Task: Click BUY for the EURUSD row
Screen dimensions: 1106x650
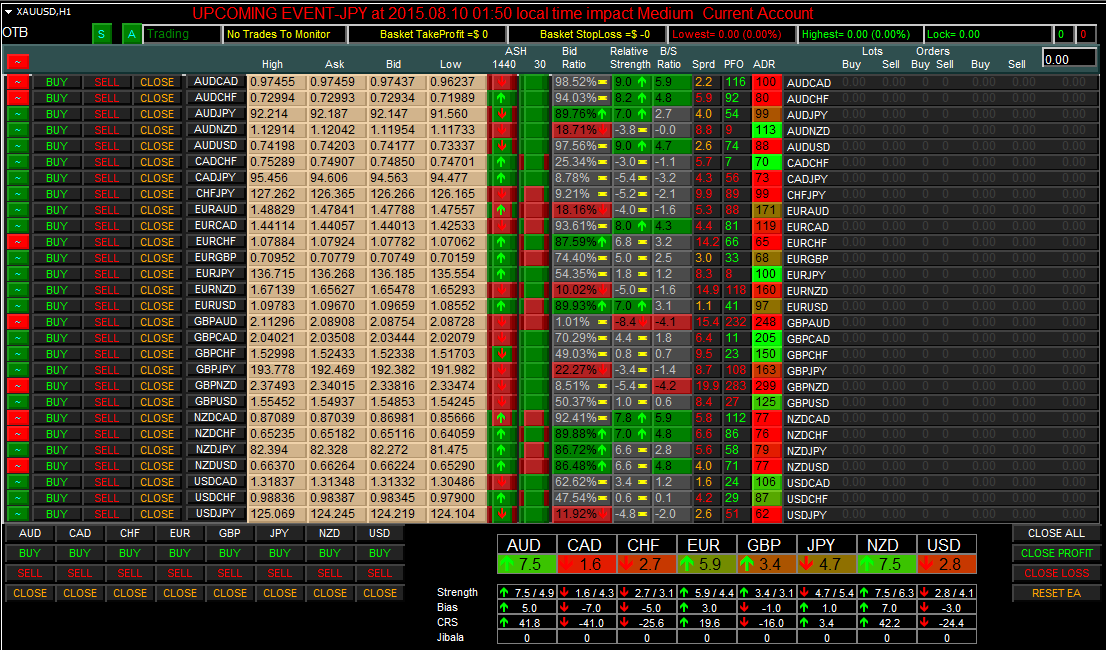Action: coord(56,306)
